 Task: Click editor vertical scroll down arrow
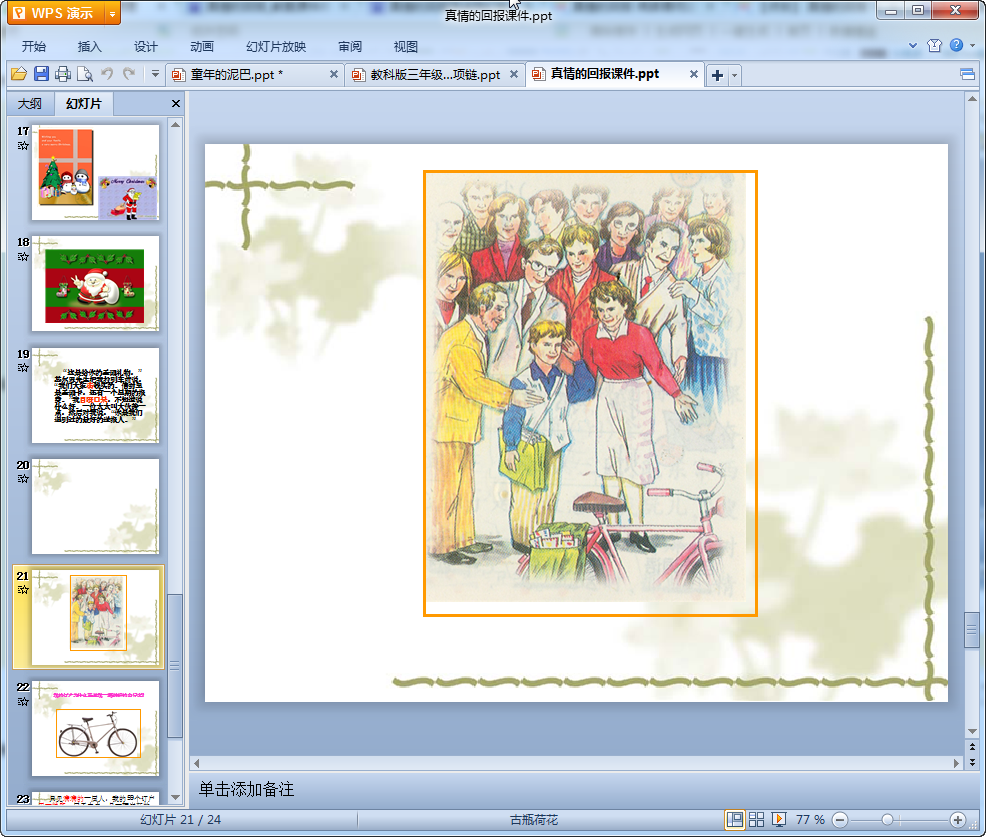pyautogui.click(x=972, y=731)
